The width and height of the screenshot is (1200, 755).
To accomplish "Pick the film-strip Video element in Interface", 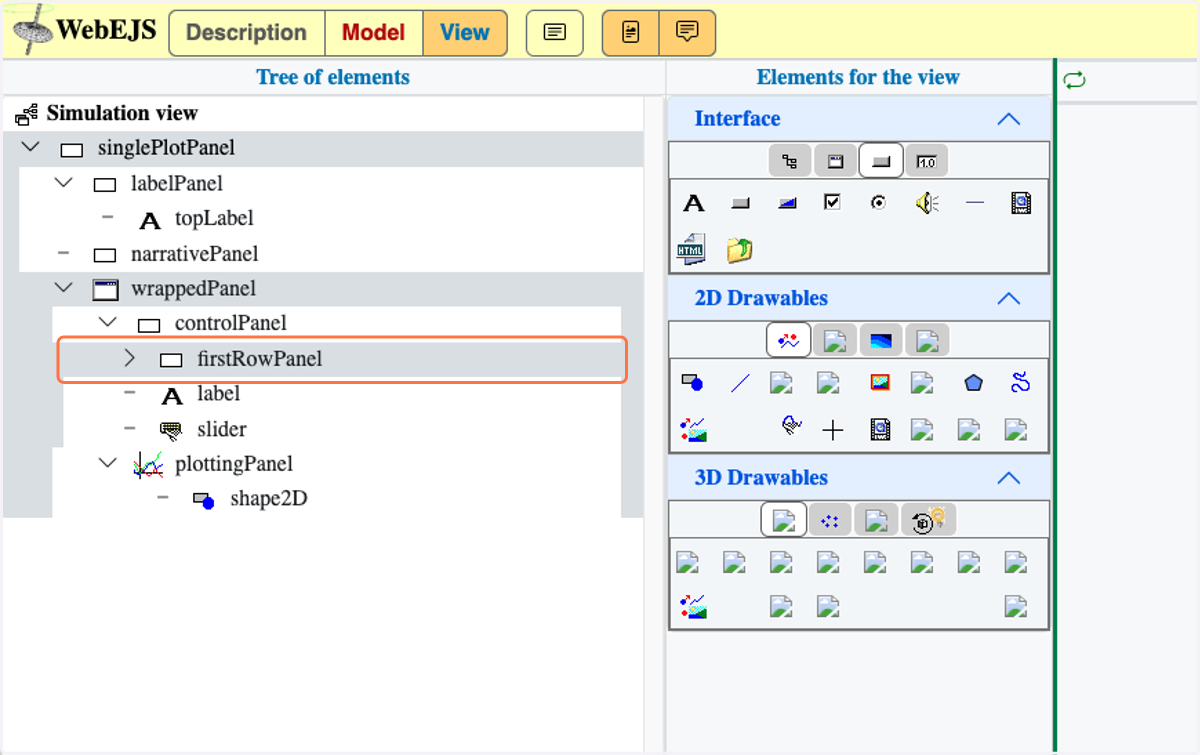I will [1020, 203].
